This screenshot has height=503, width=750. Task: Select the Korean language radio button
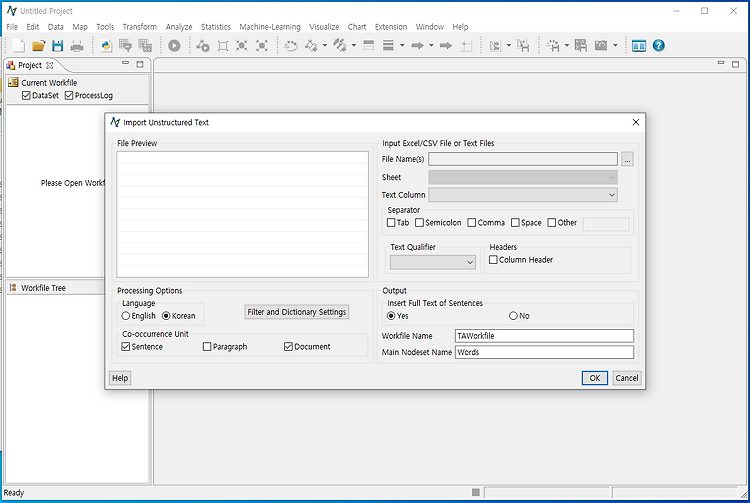click(x=166, y=316)
